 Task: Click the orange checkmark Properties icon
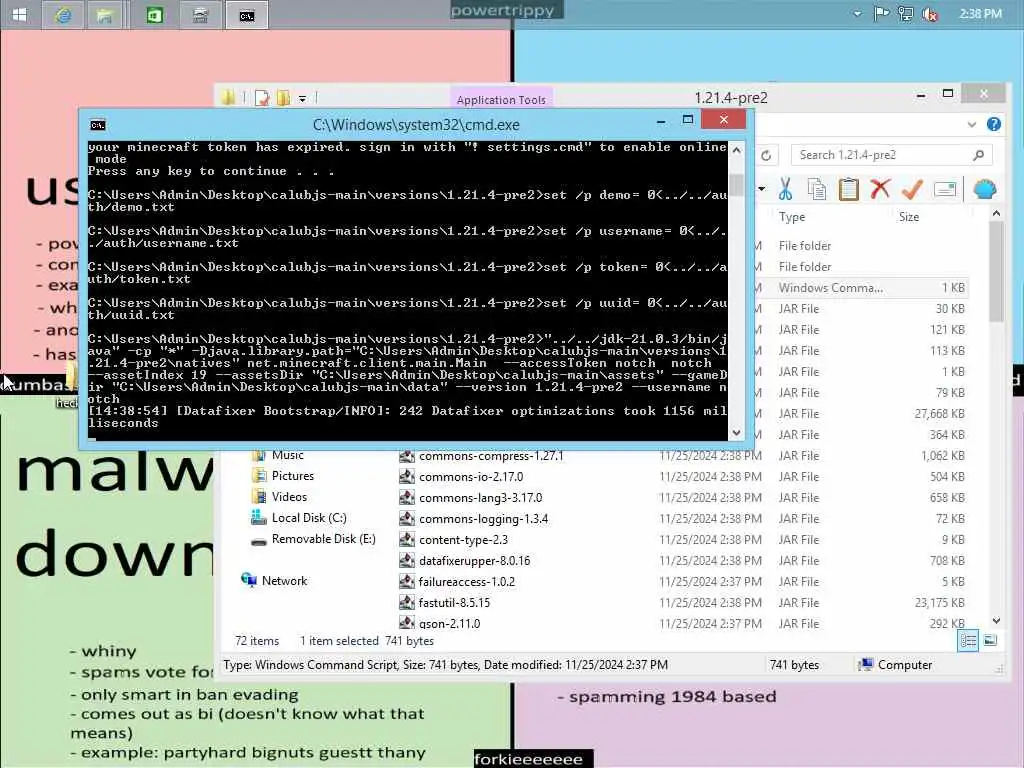tap(912, 189)
